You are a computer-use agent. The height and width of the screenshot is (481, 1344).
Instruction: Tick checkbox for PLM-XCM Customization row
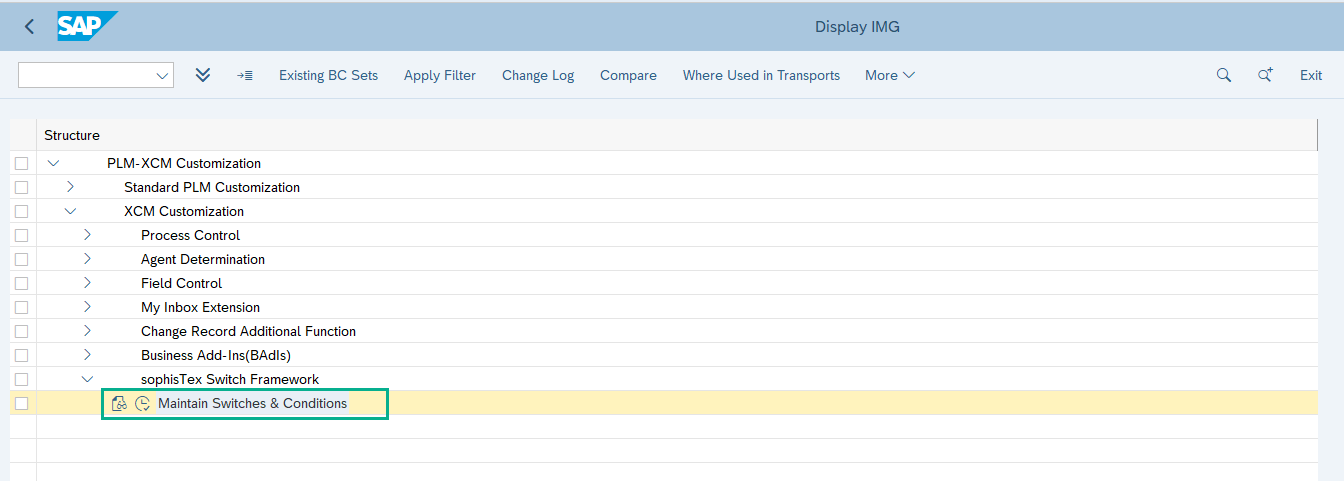(x=22, y=164)
